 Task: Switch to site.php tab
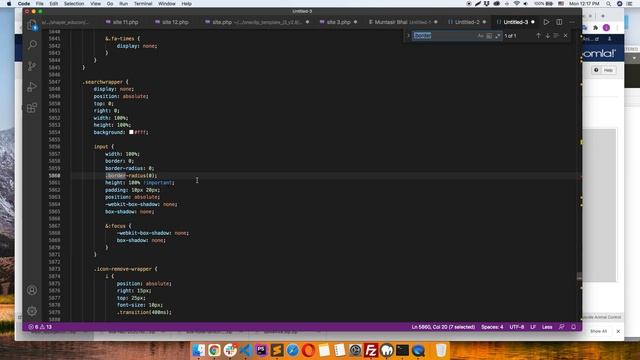257,22
